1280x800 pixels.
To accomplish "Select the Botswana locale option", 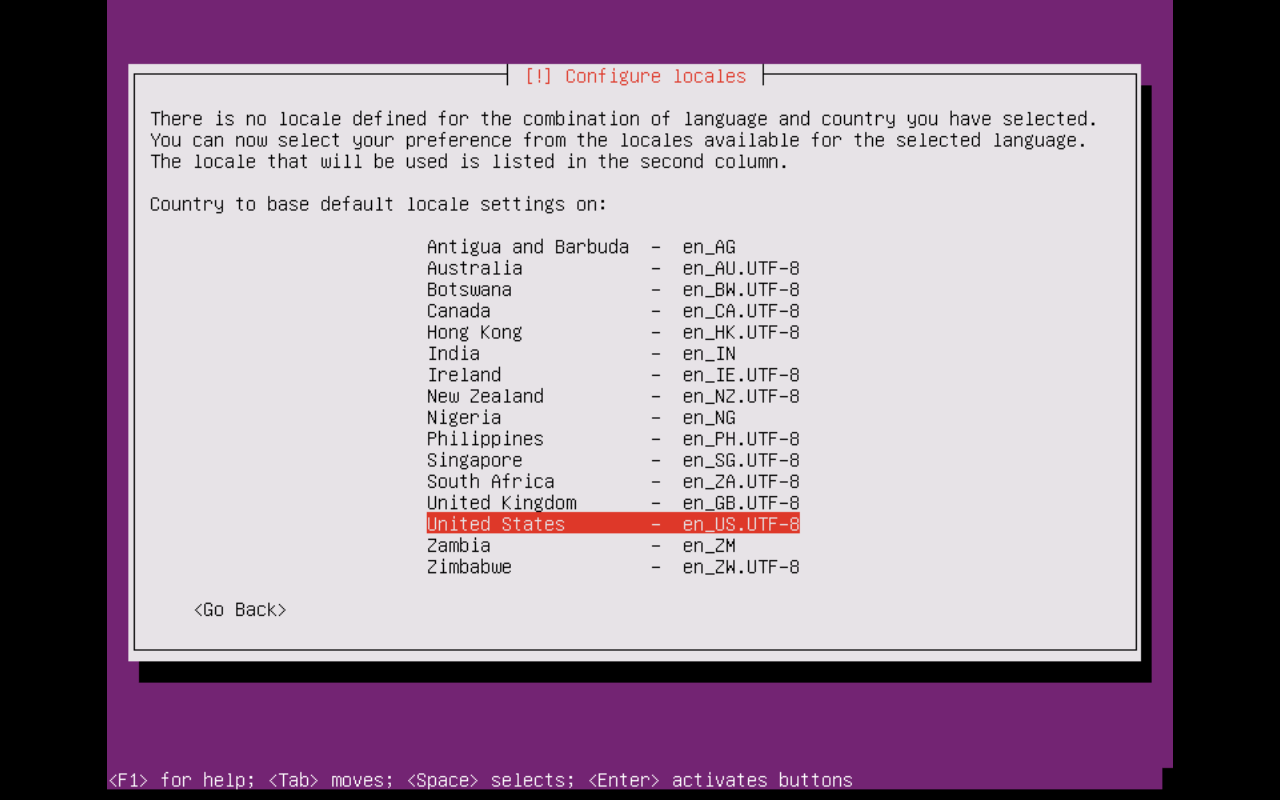I will (613, 290).
